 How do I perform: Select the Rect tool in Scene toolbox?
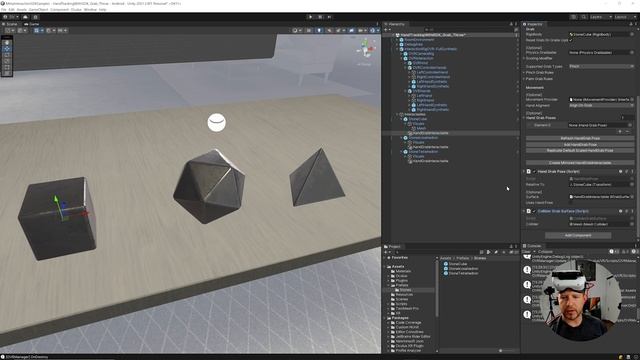pos(7,67)
